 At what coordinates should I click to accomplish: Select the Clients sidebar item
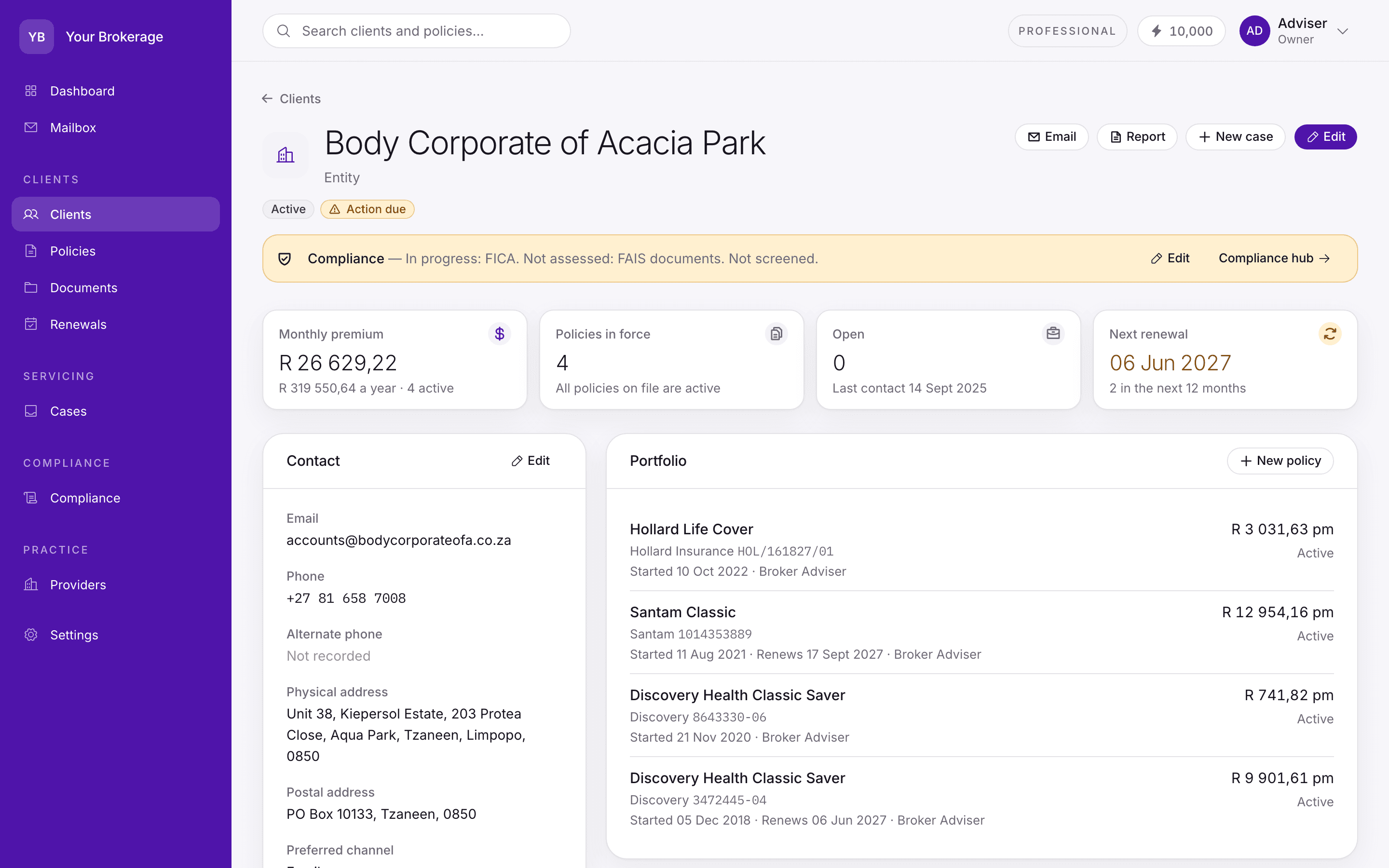point(115,214)
